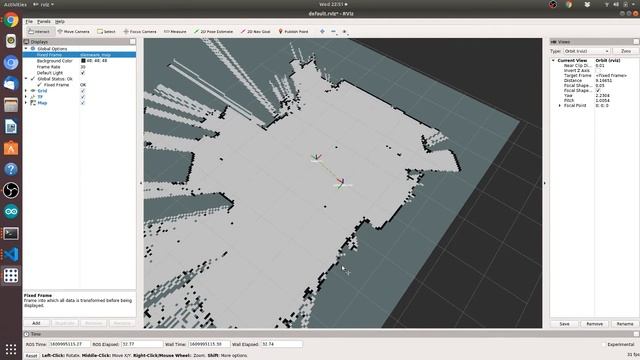Toggle the TF display checkbox
Screen dimensions: 640x360
(x=83, y=97)
